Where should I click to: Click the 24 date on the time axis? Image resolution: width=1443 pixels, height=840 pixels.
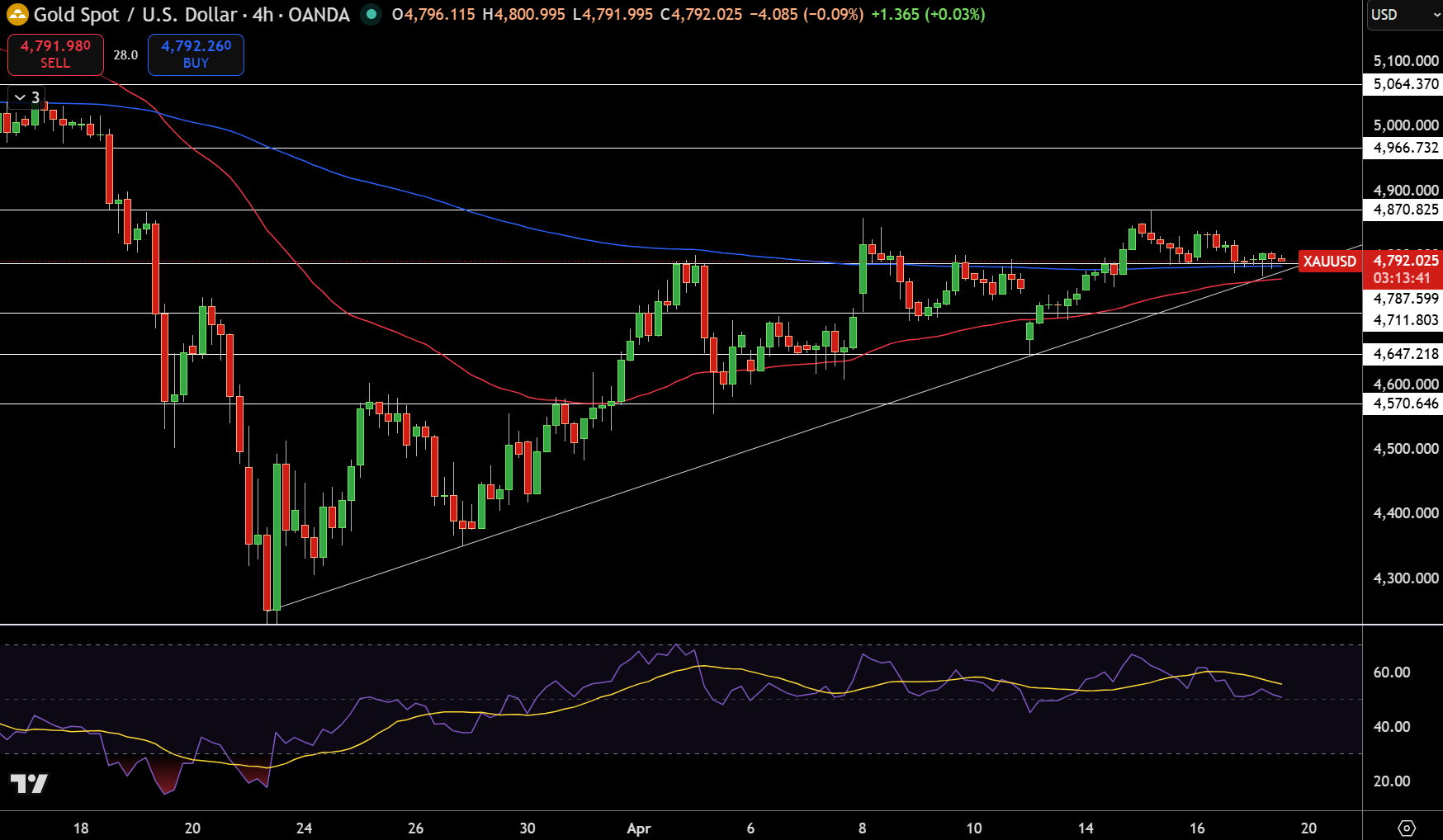click(304, 828)
